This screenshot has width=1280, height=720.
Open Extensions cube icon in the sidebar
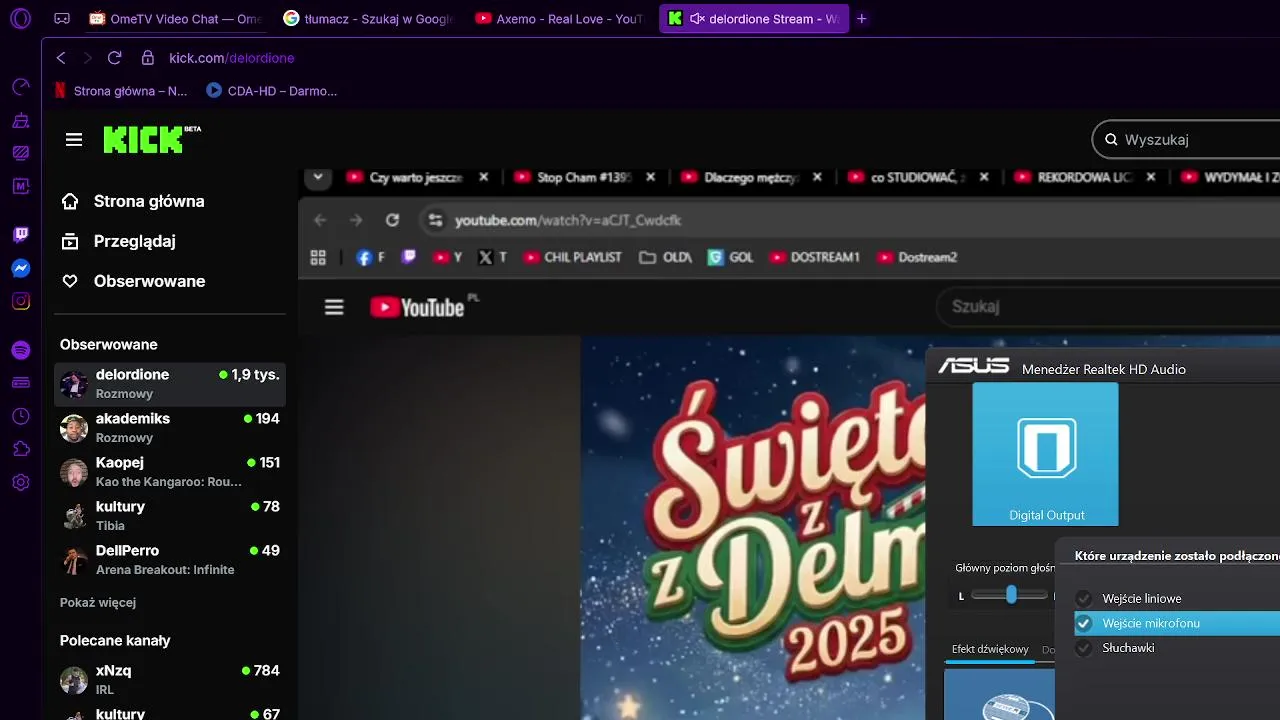click(20, 449)
